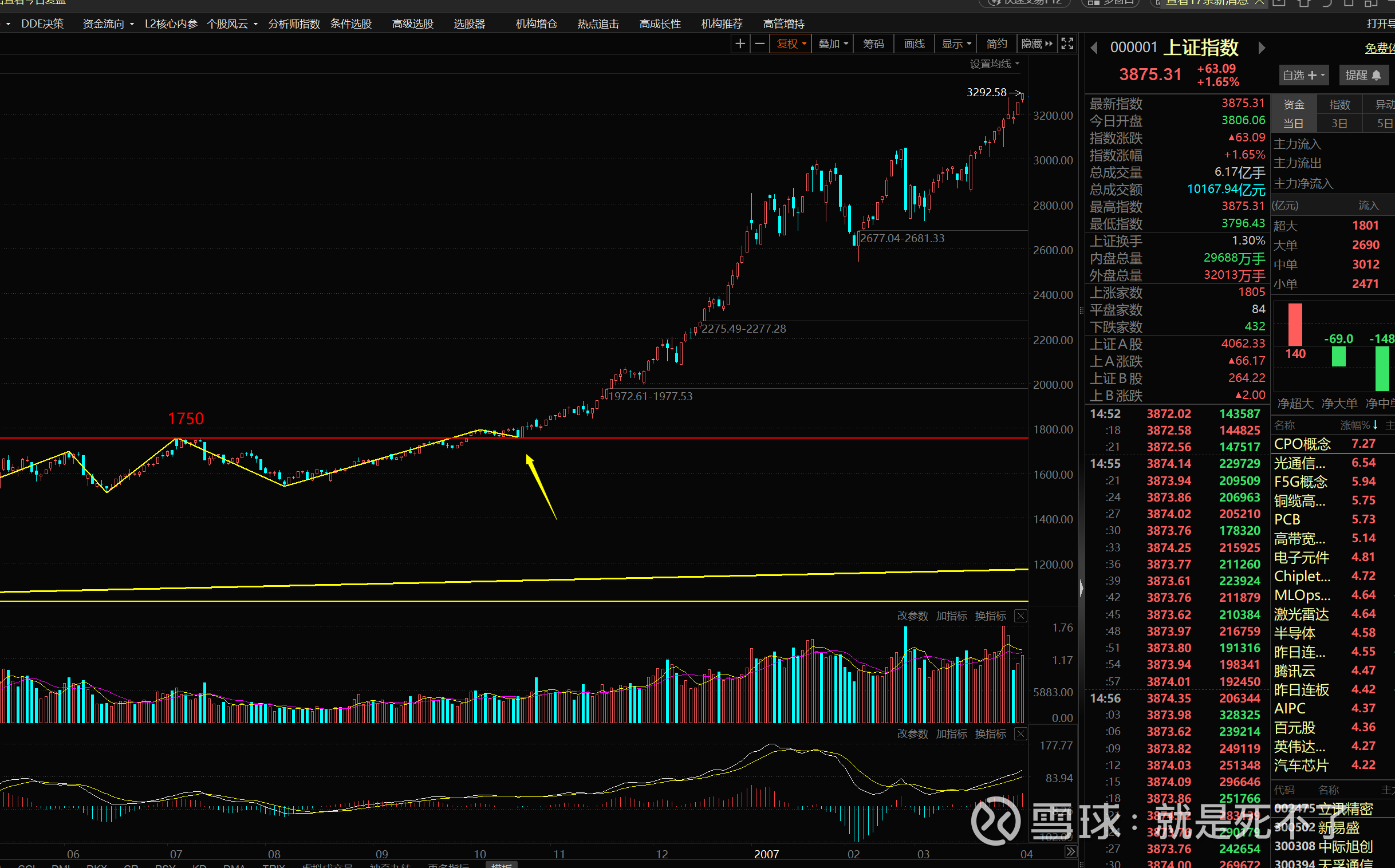Image resolution: width=1395 pixels, height=868 pixels.
Task: Click 换指标 in MACD panel
Action: point(990,733)
